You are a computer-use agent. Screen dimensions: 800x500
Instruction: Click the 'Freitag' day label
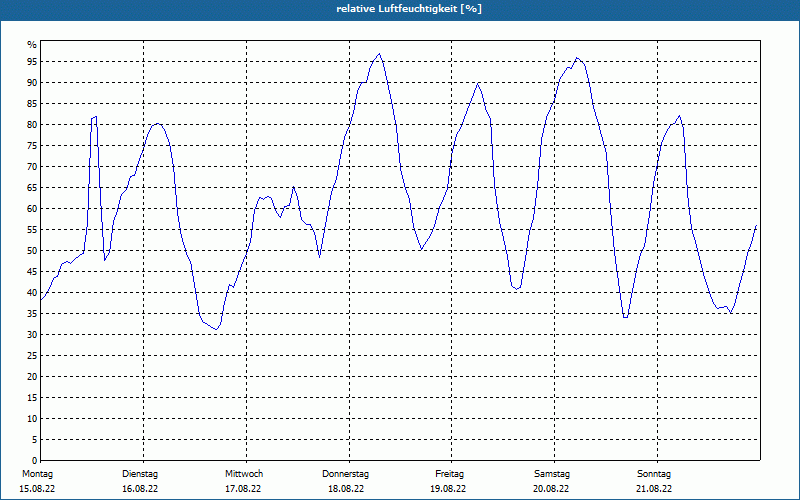(x=449, y=474)
